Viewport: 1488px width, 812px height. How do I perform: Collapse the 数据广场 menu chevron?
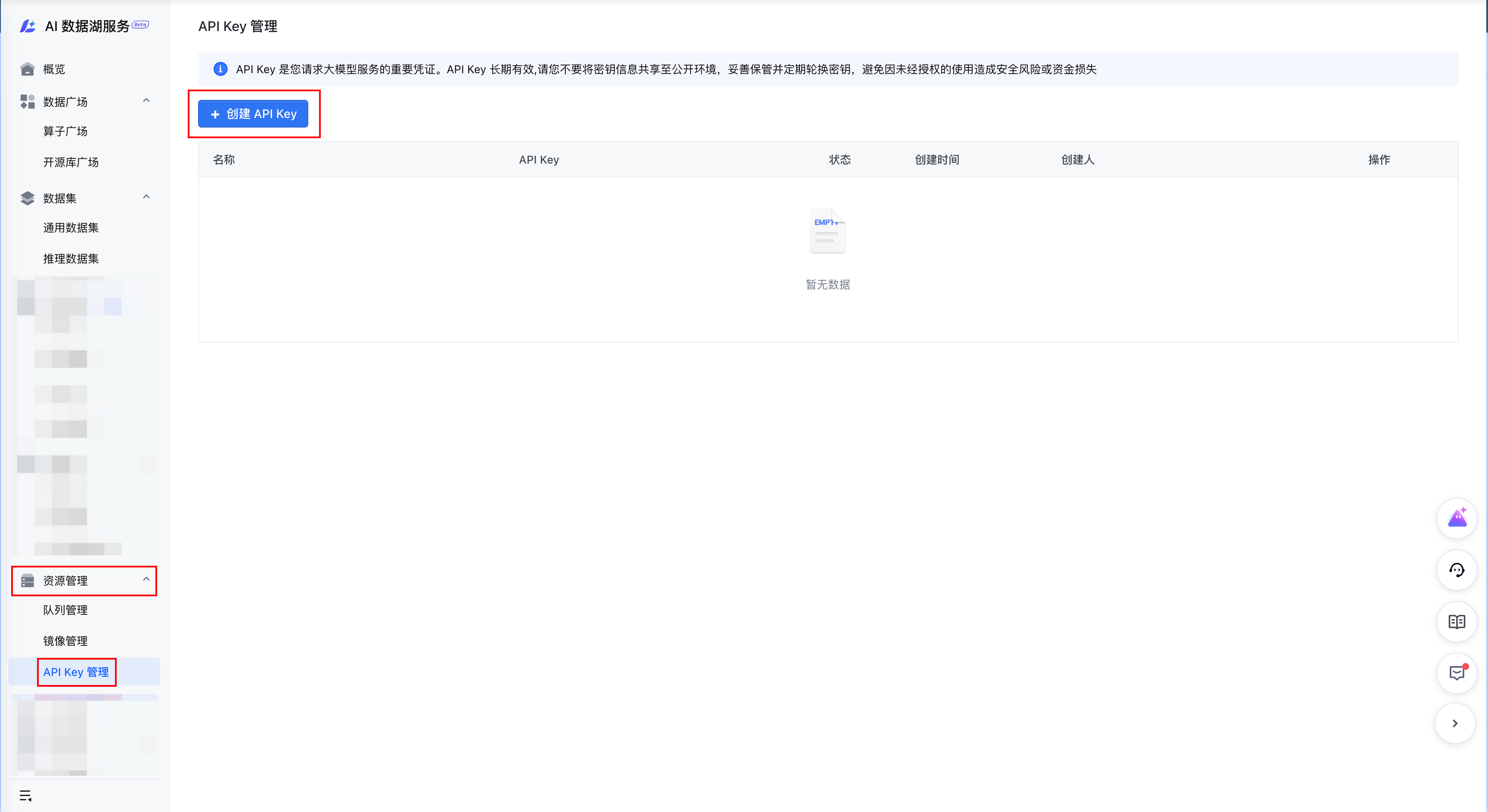coord(146,100)
